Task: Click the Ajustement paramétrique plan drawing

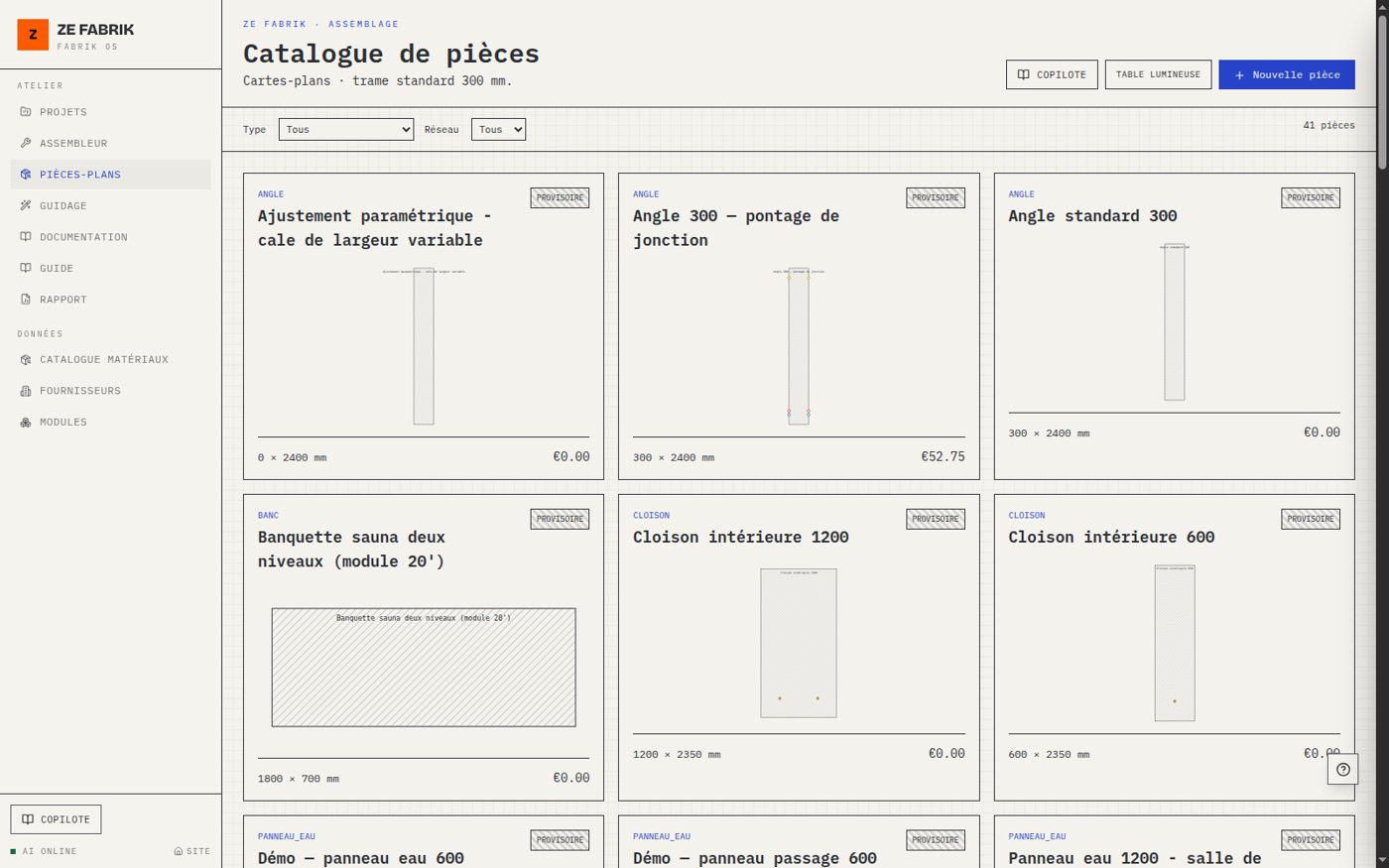Action: 424,345
